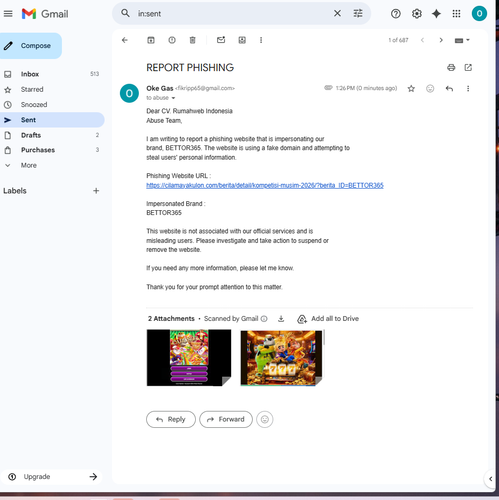Go to the next message arrow

[441, 40]
